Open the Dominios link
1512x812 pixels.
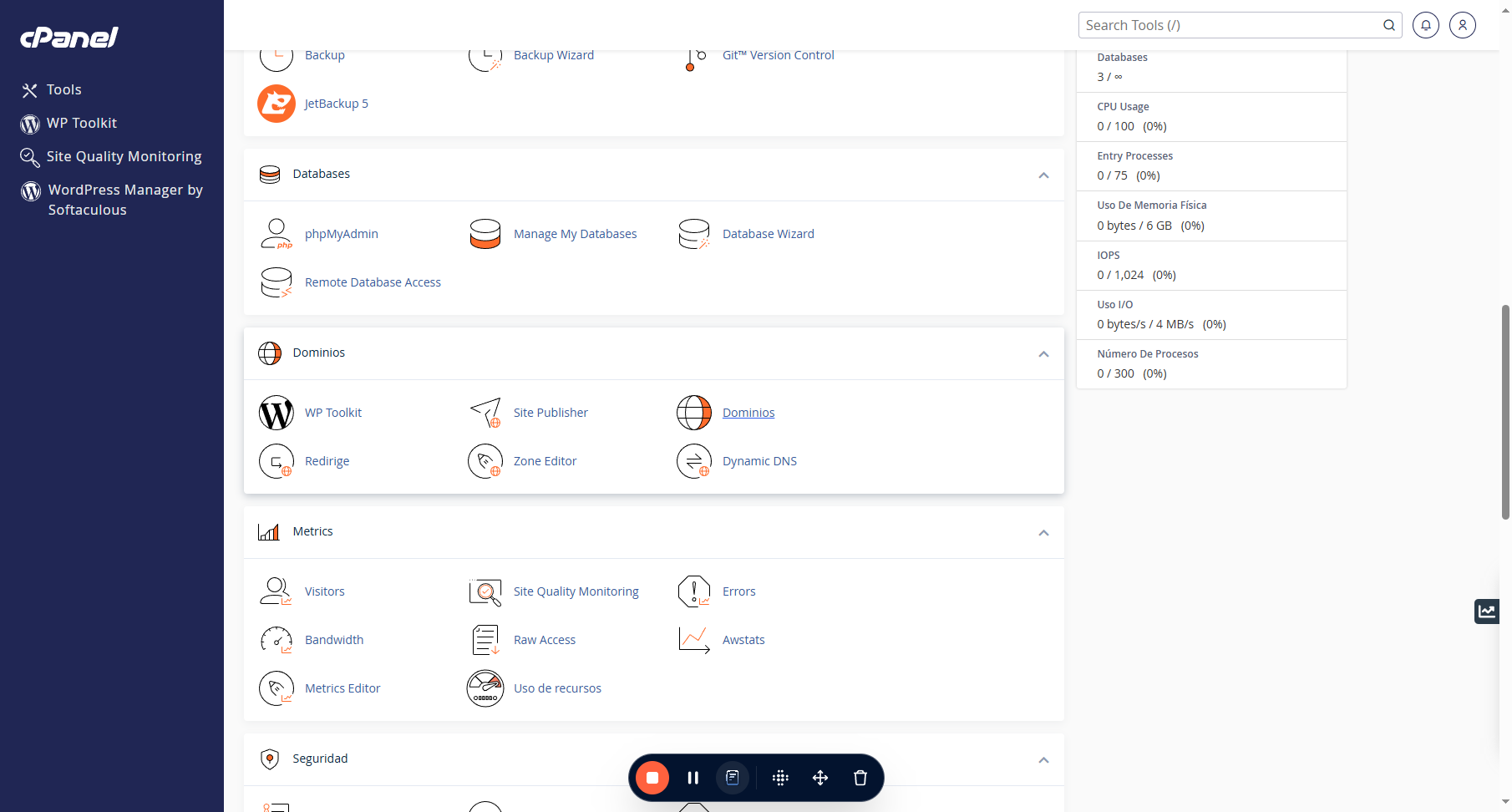tap(748, 413)
